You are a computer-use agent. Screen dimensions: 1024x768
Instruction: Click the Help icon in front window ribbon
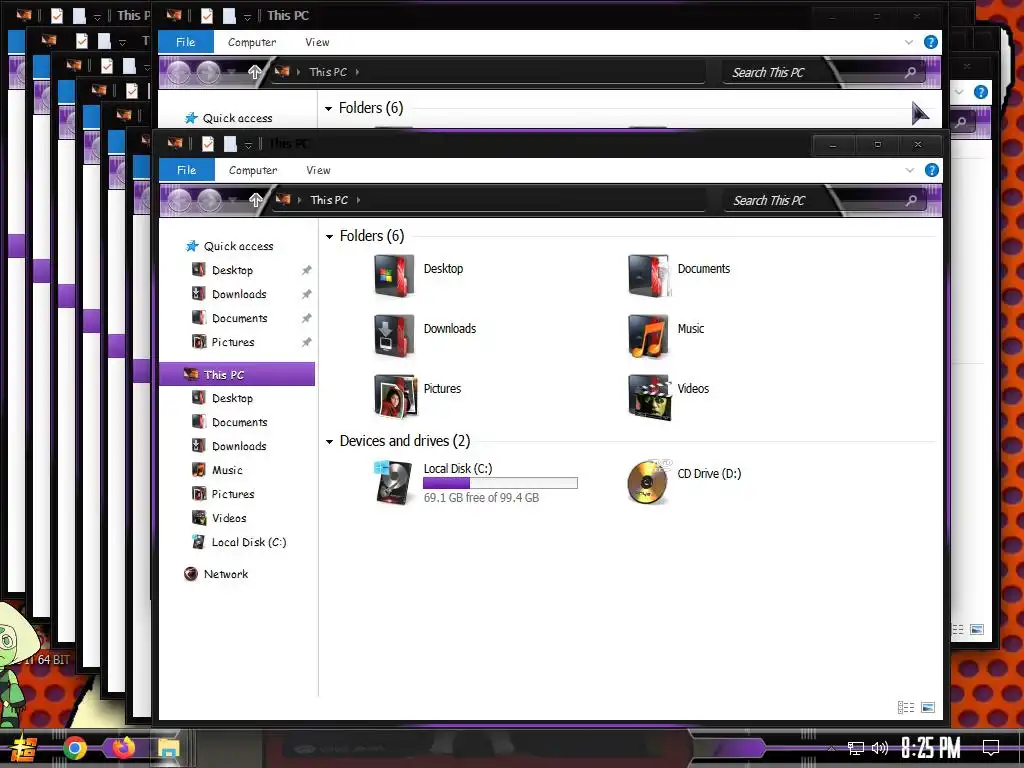(x=932, y=170)
